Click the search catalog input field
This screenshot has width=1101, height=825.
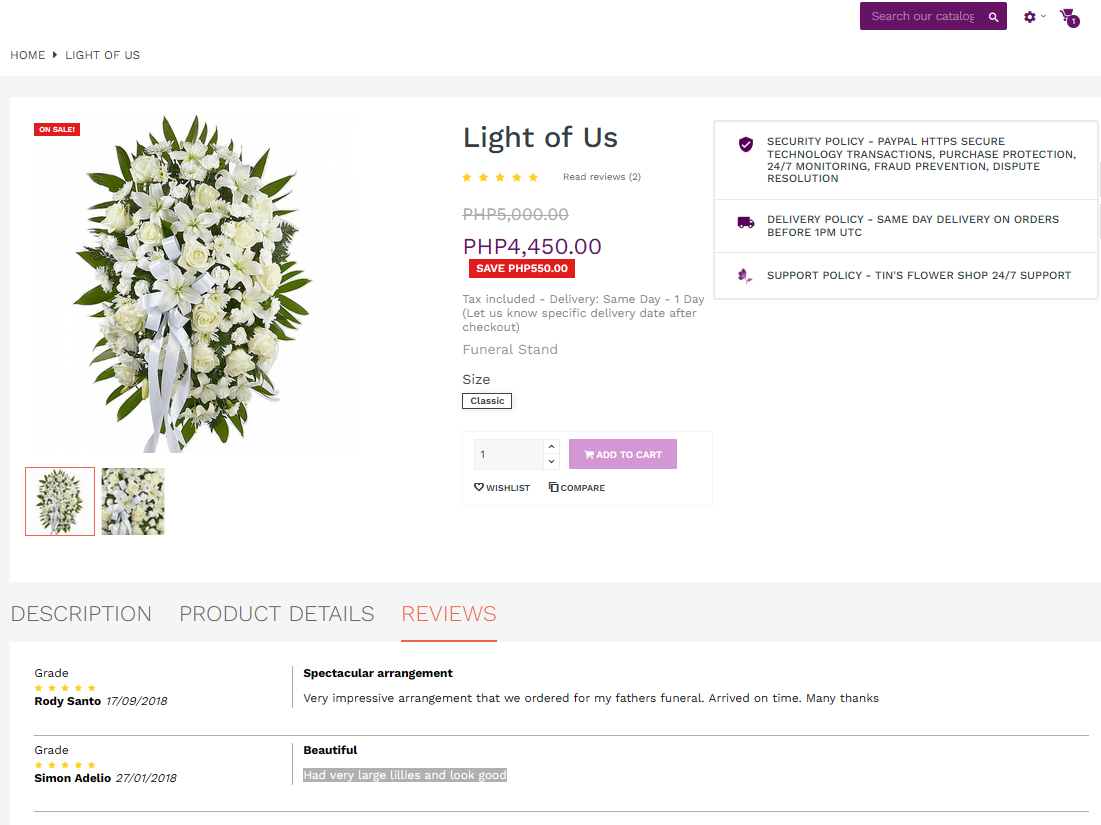click(x=921, y=17)
